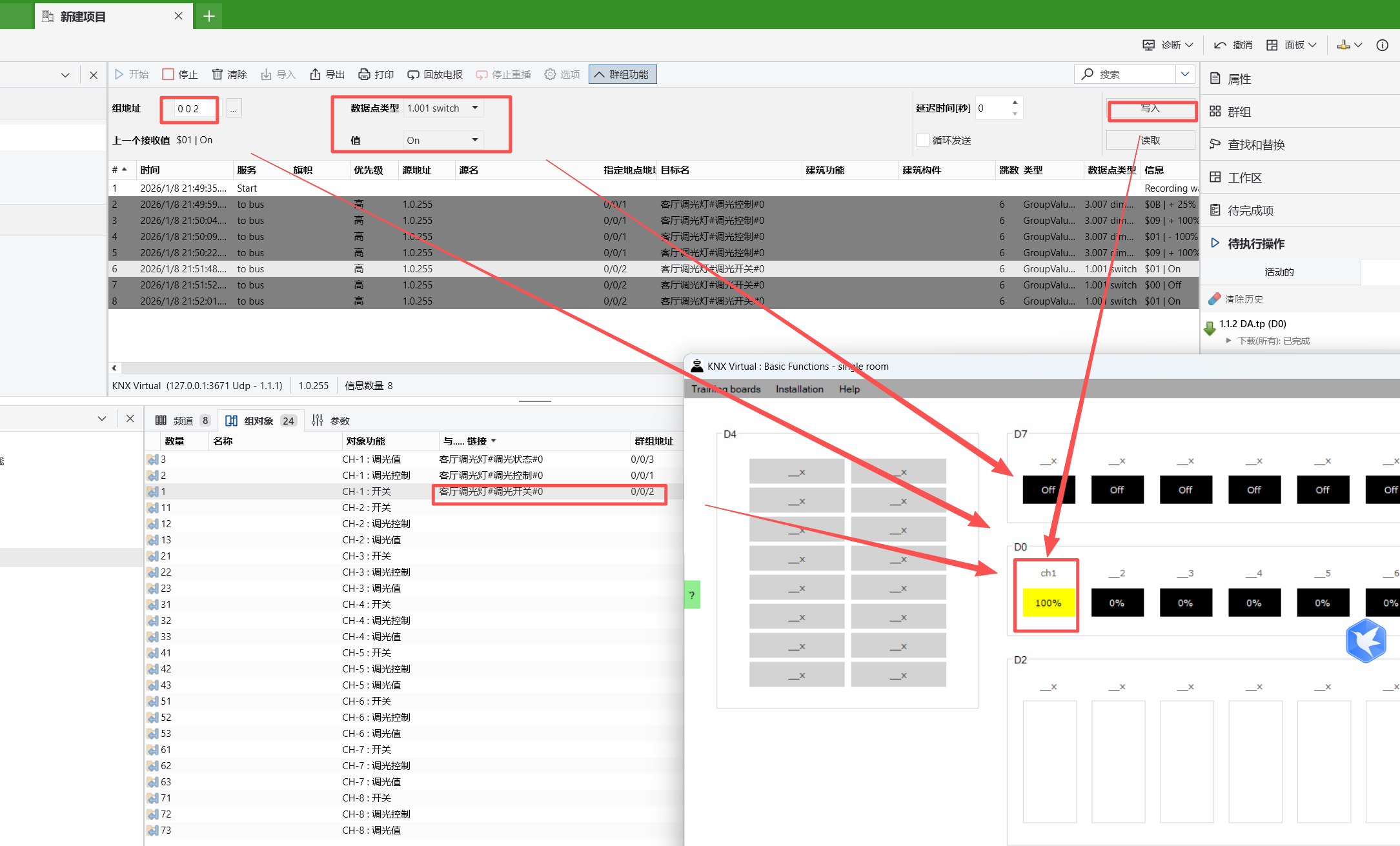Click the Print icon

tap(364, 74)
